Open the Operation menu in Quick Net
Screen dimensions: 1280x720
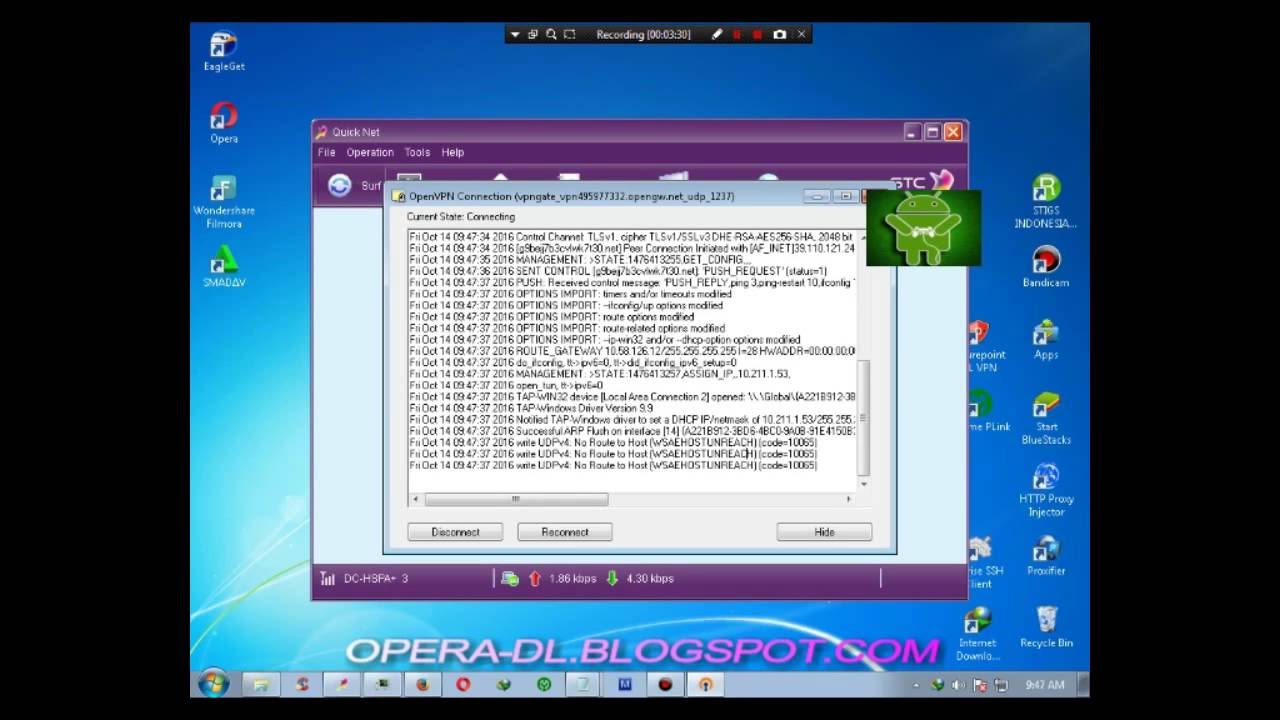[x=370, y=152]
